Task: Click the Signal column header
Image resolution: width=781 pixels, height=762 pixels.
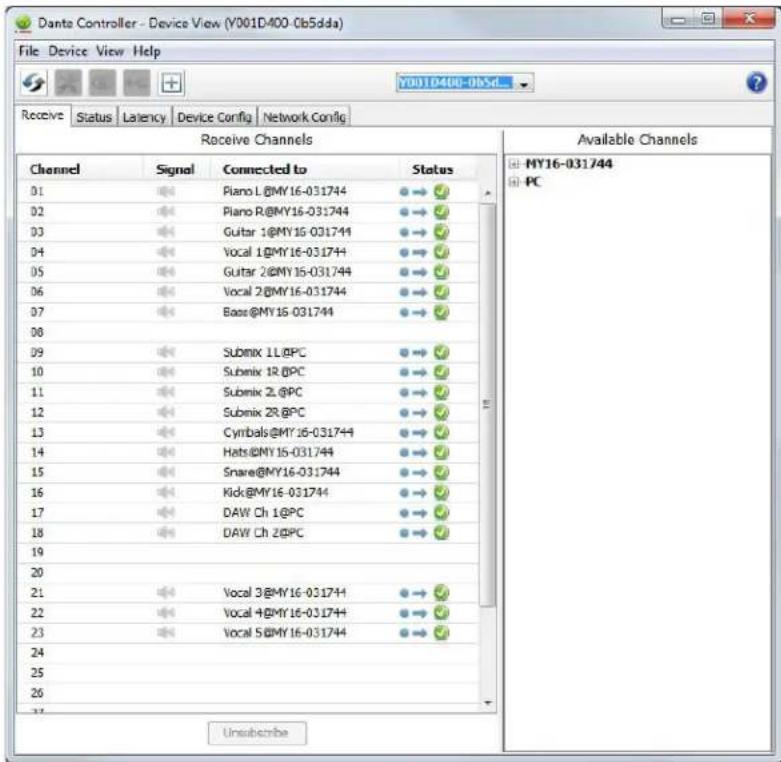Action: tap(175, 169)
